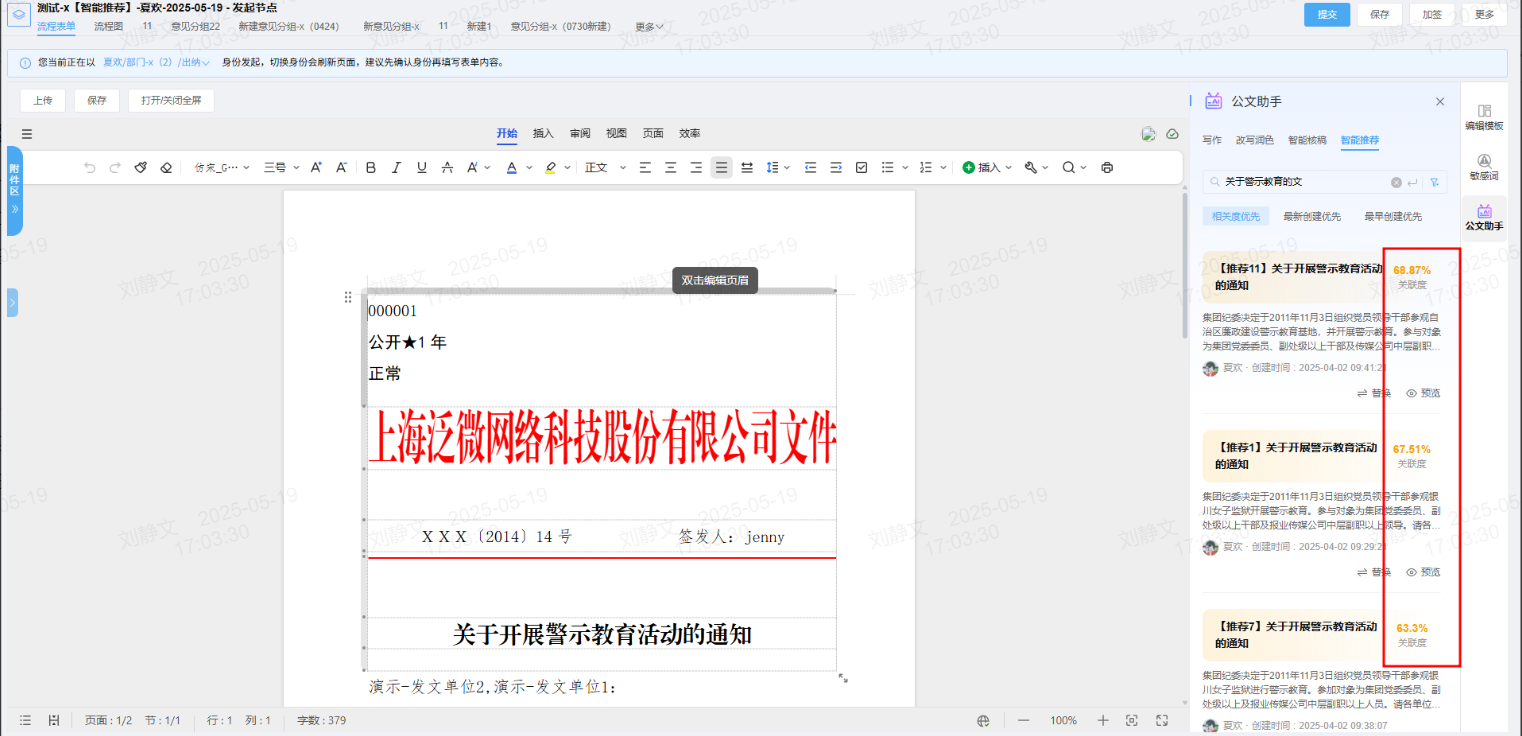The width and height of the screenshot is (1522, 736).
Task: Open the 敏感词 sidebar panel
Action: (1484, 166)
